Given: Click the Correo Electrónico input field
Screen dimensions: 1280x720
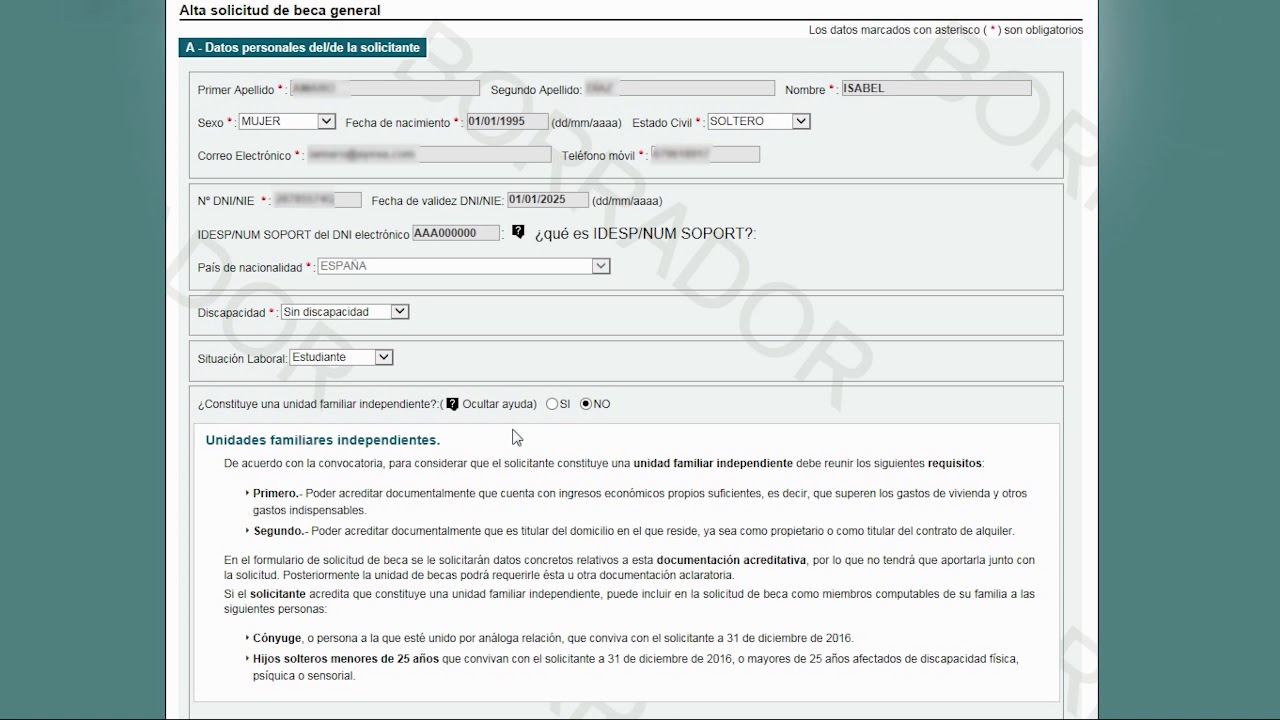Looking at the screenshot, I should coord(428,155).
